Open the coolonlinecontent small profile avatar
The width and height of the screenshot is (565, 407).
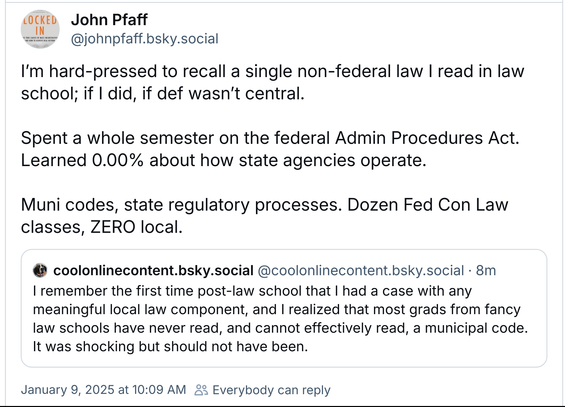click(40, 270)
